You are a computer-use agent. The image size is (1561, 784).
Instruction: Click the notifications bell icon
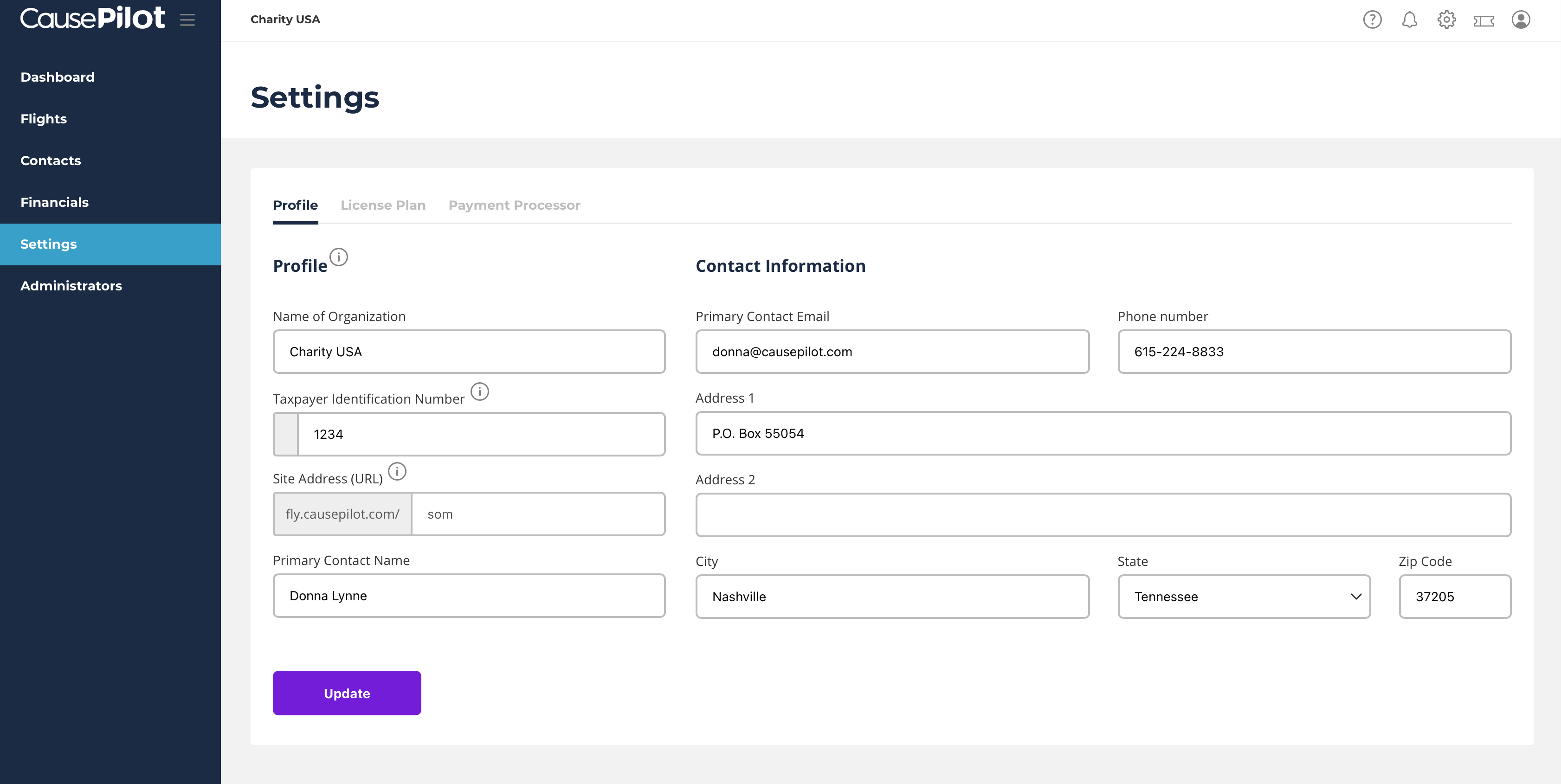[x=1409, y=19]
